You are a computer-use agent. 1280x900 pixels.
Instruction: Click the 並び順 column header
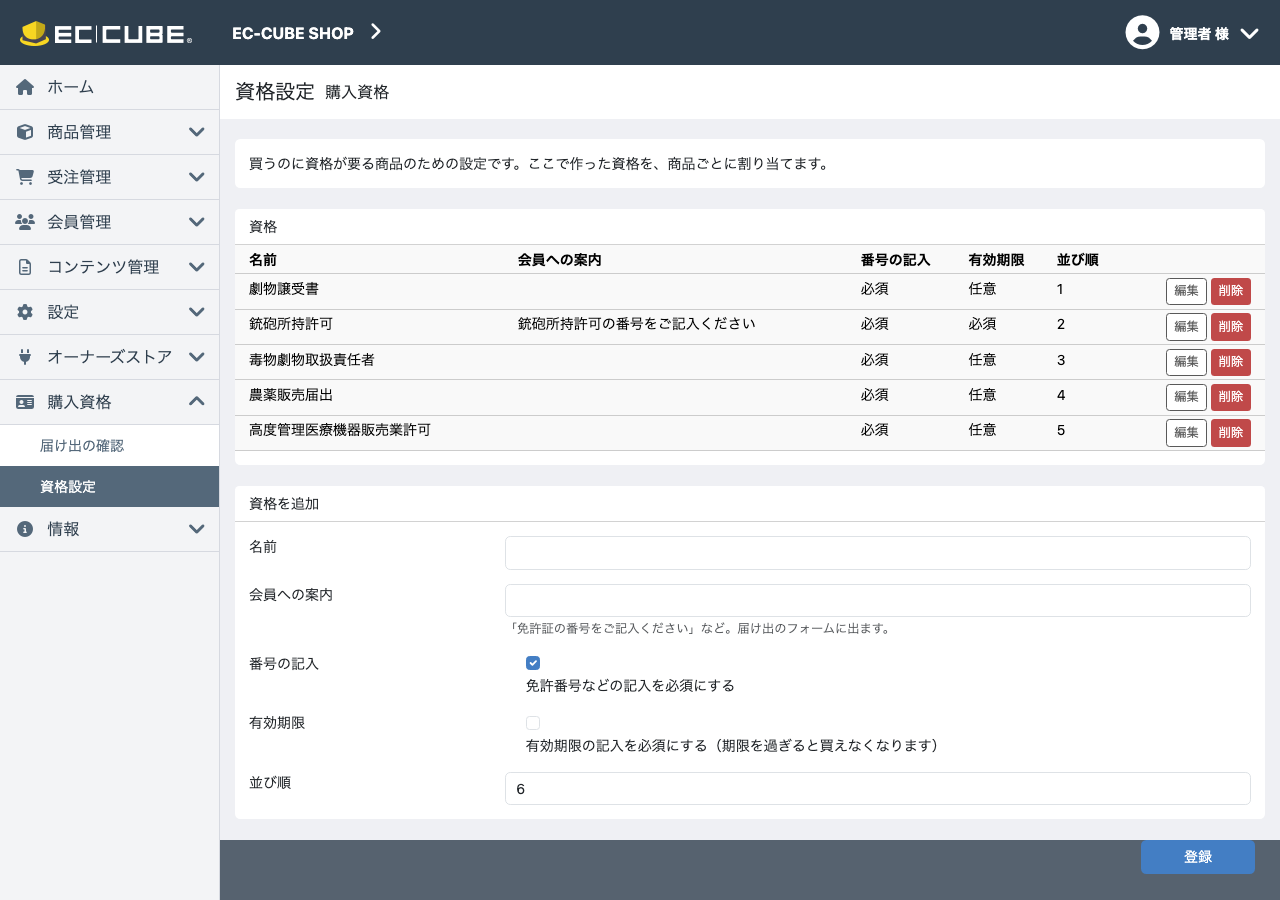coord(1078,260)
